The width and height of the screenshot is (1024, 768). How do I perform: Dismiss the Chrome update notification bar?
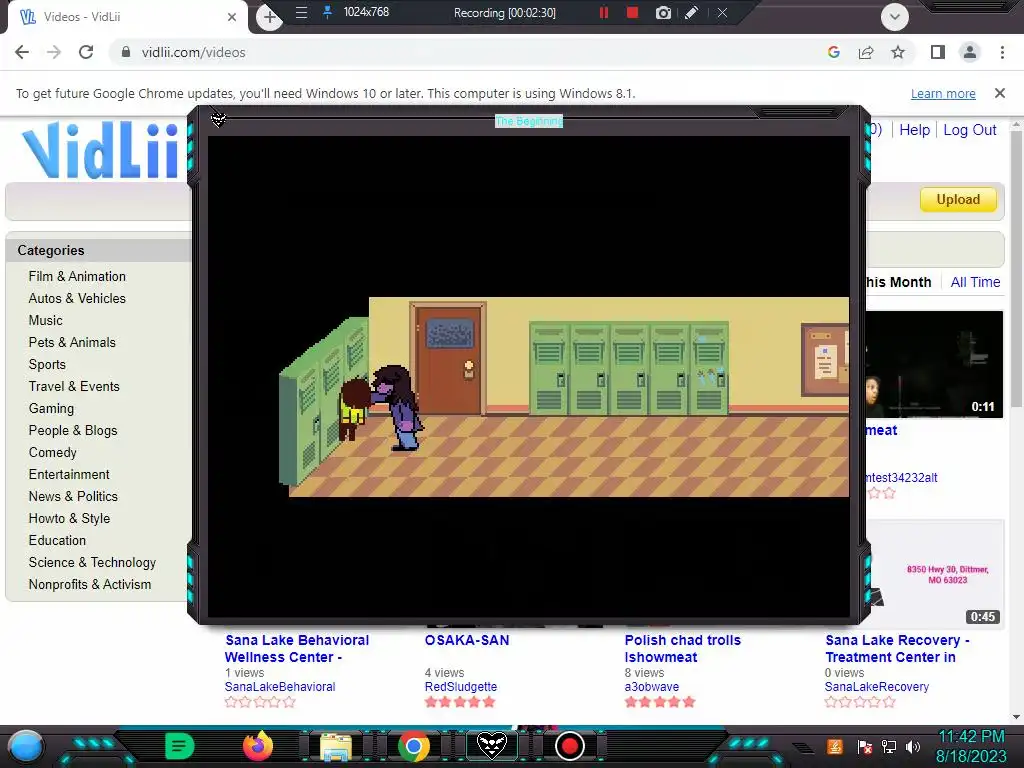click(x=1000, y=93)
